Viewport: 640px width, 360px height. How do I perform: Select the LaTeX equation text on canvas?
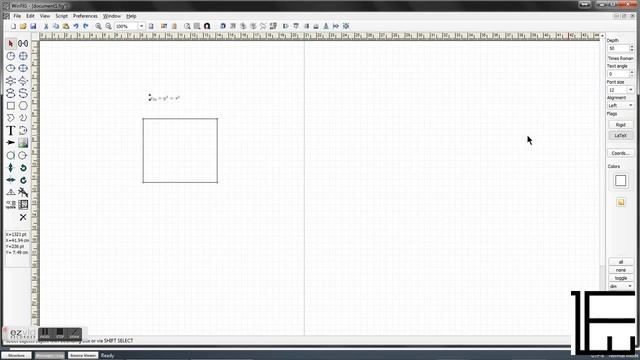click(x=165, y=98)
